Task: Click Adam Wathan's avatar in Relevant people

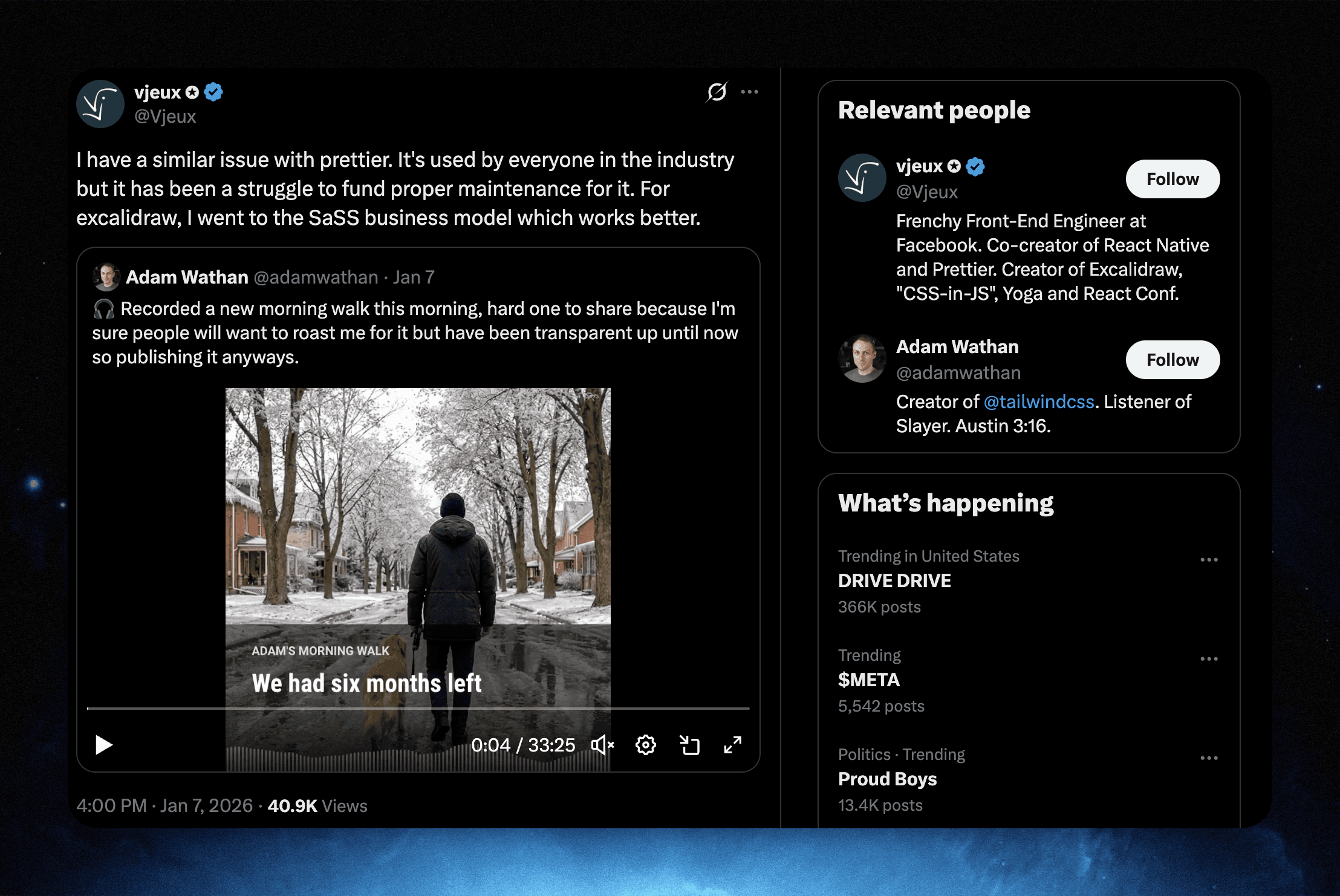Action: [862, 359]
